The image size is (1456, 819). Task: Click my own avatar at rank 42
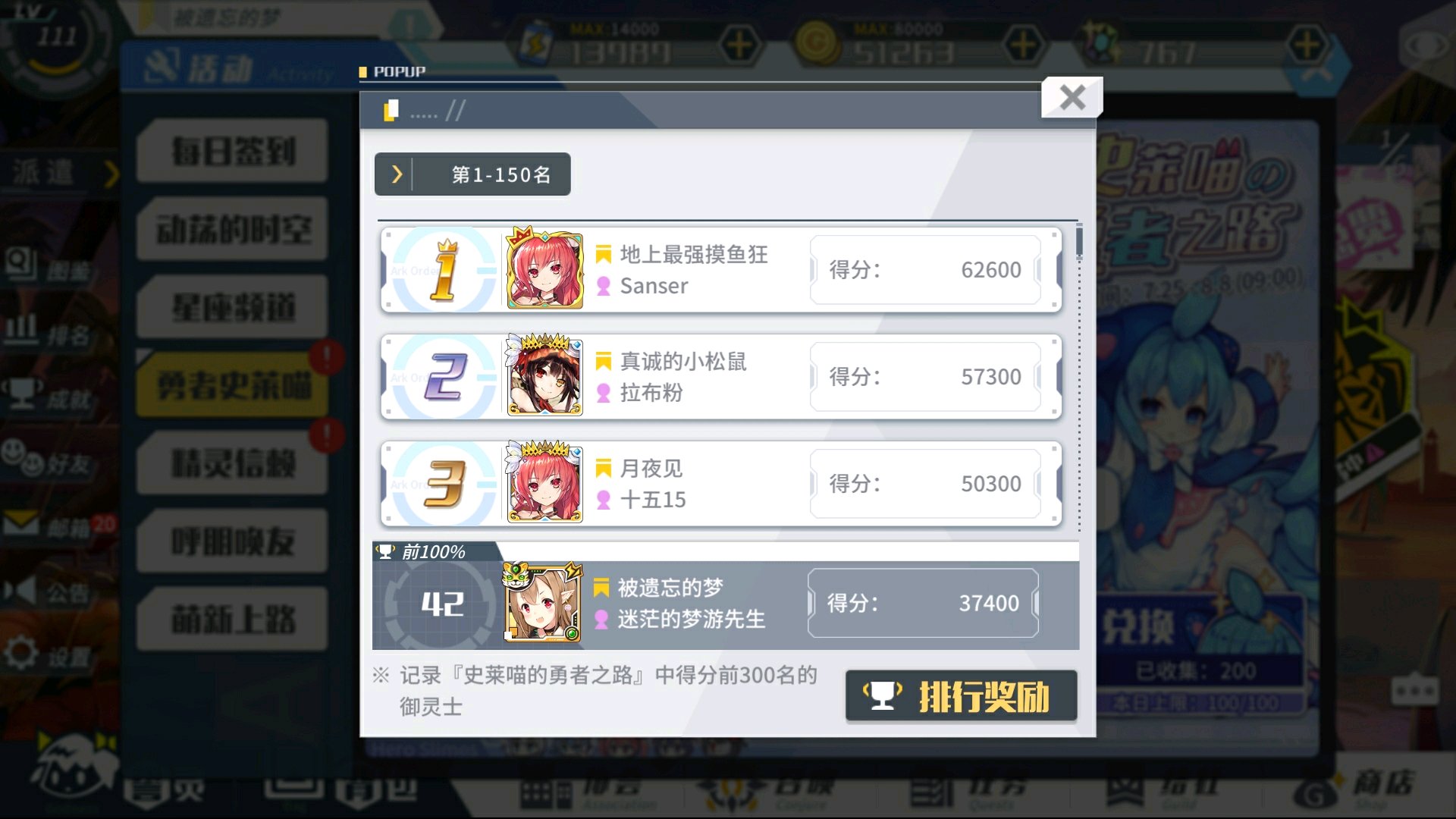[x=543, y=604]
